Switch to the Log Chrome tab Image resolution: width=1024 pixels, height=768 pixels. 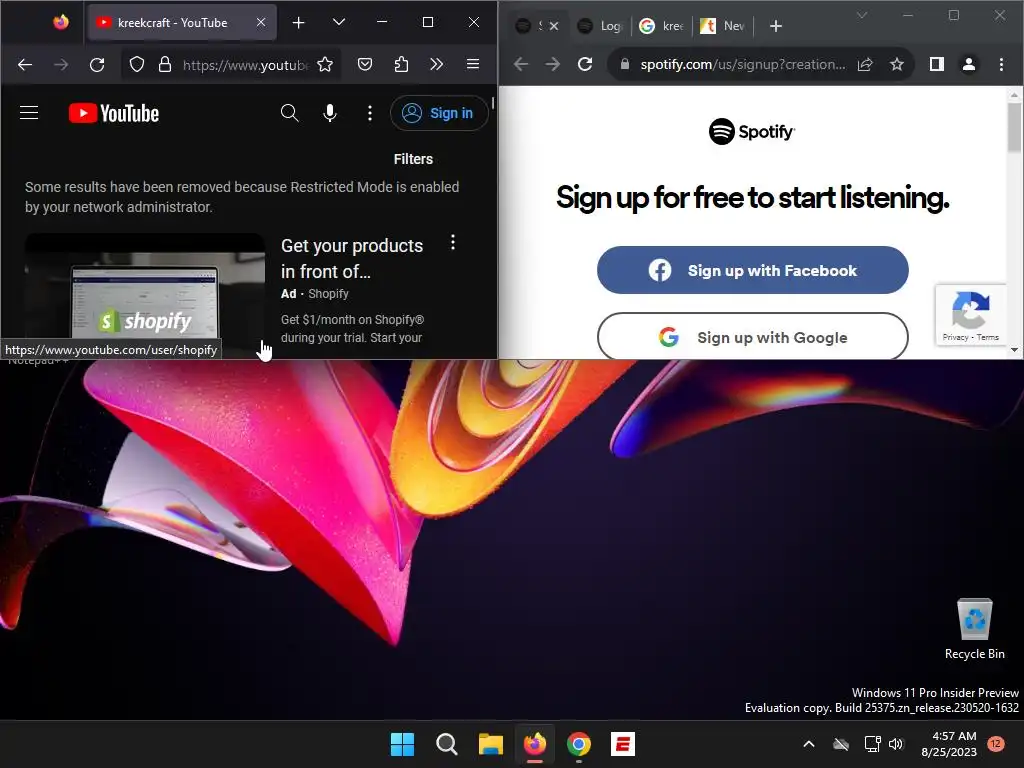pos(601,26)
